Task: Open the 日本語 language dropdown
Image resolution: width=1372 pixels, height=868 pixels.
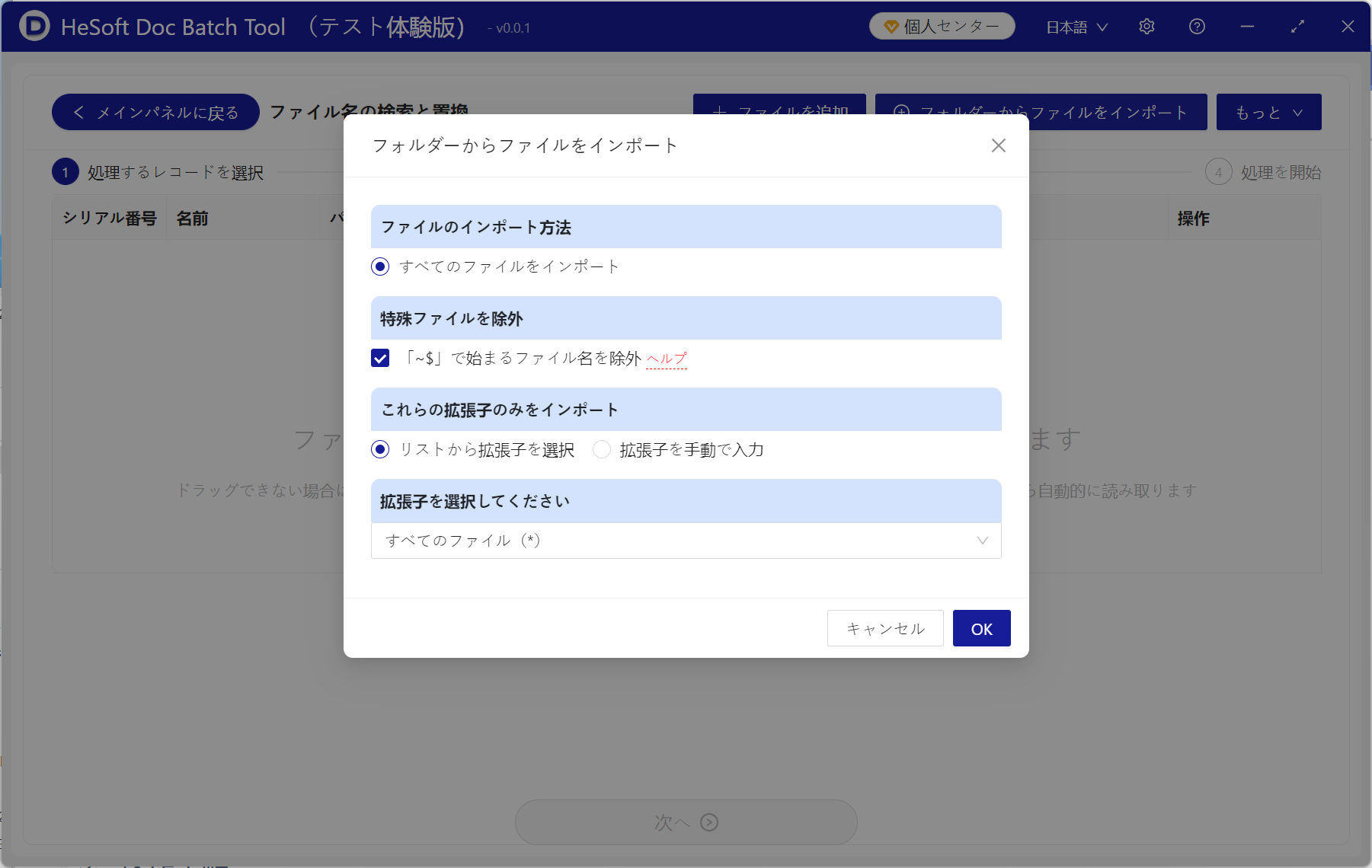Action: (x=1076, y=27)
